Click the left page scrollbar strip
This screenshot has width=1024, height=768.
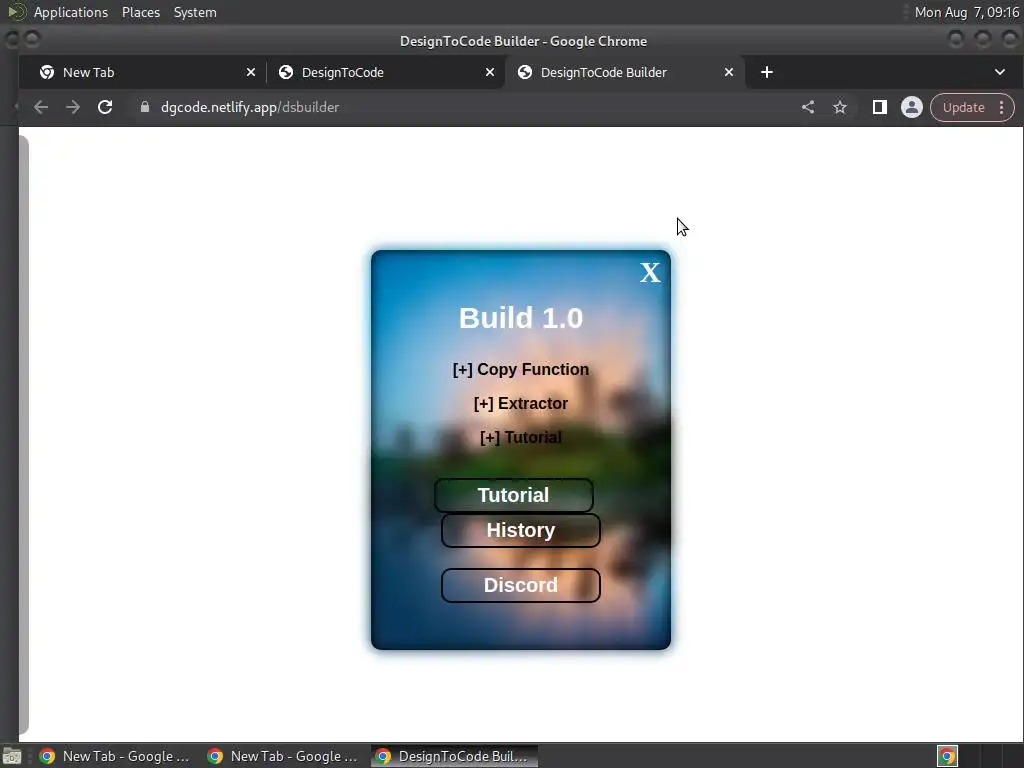pos(24,434)
